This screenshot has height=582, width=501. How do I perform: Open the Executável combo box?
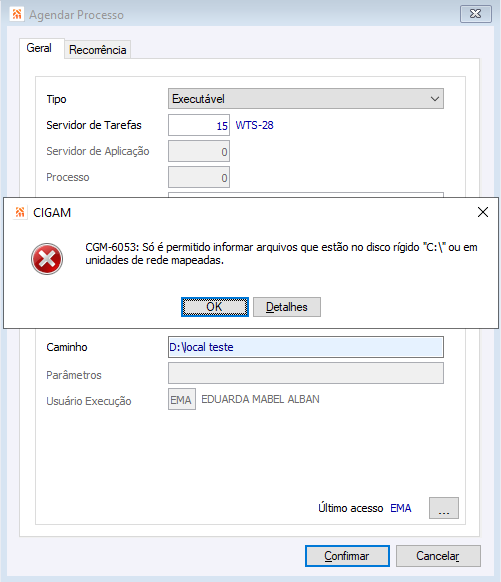pyautogui.click(x=306, y=99)
